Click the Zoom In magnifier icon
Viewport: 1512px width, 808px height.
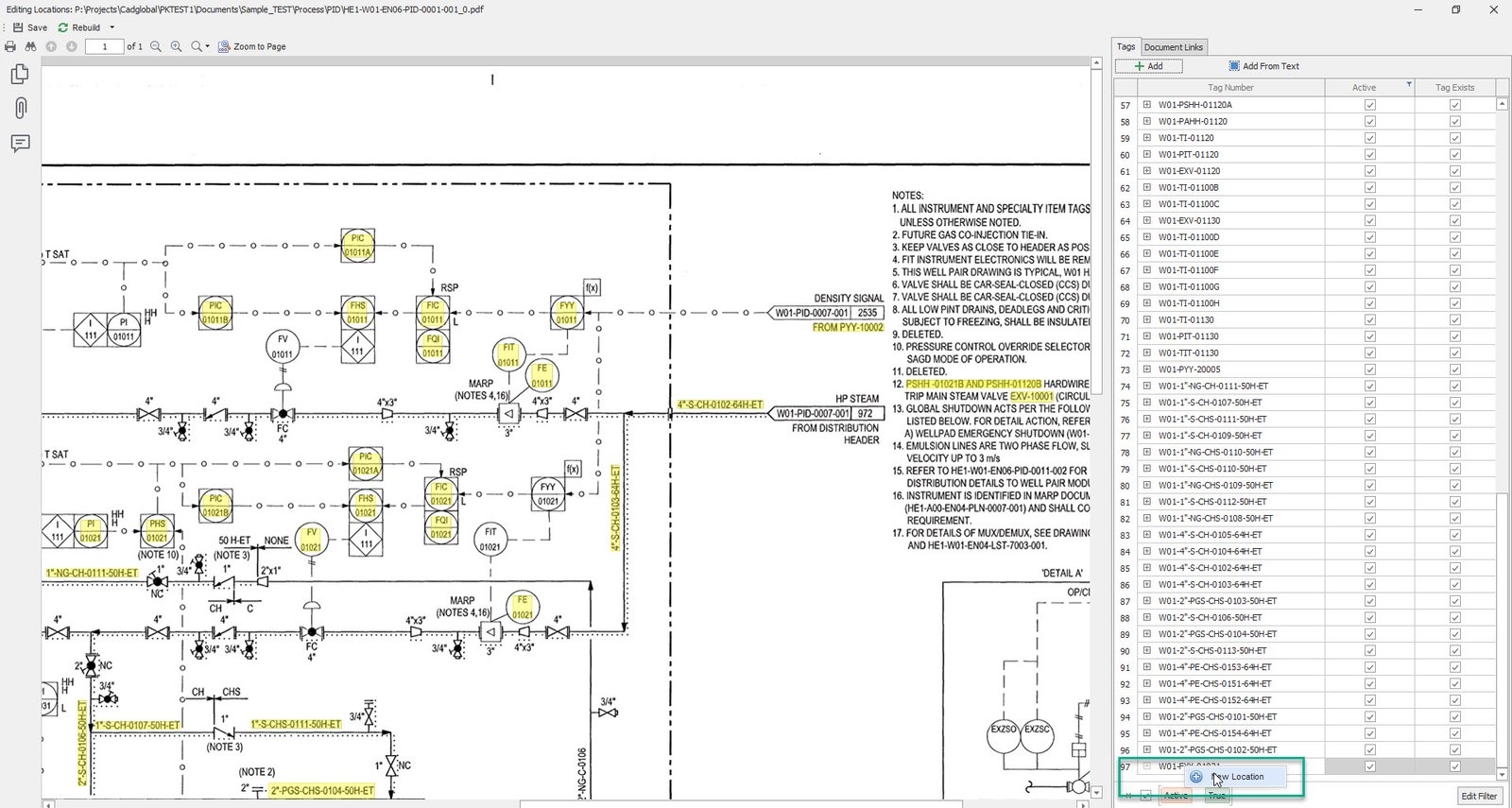[176, 46]
